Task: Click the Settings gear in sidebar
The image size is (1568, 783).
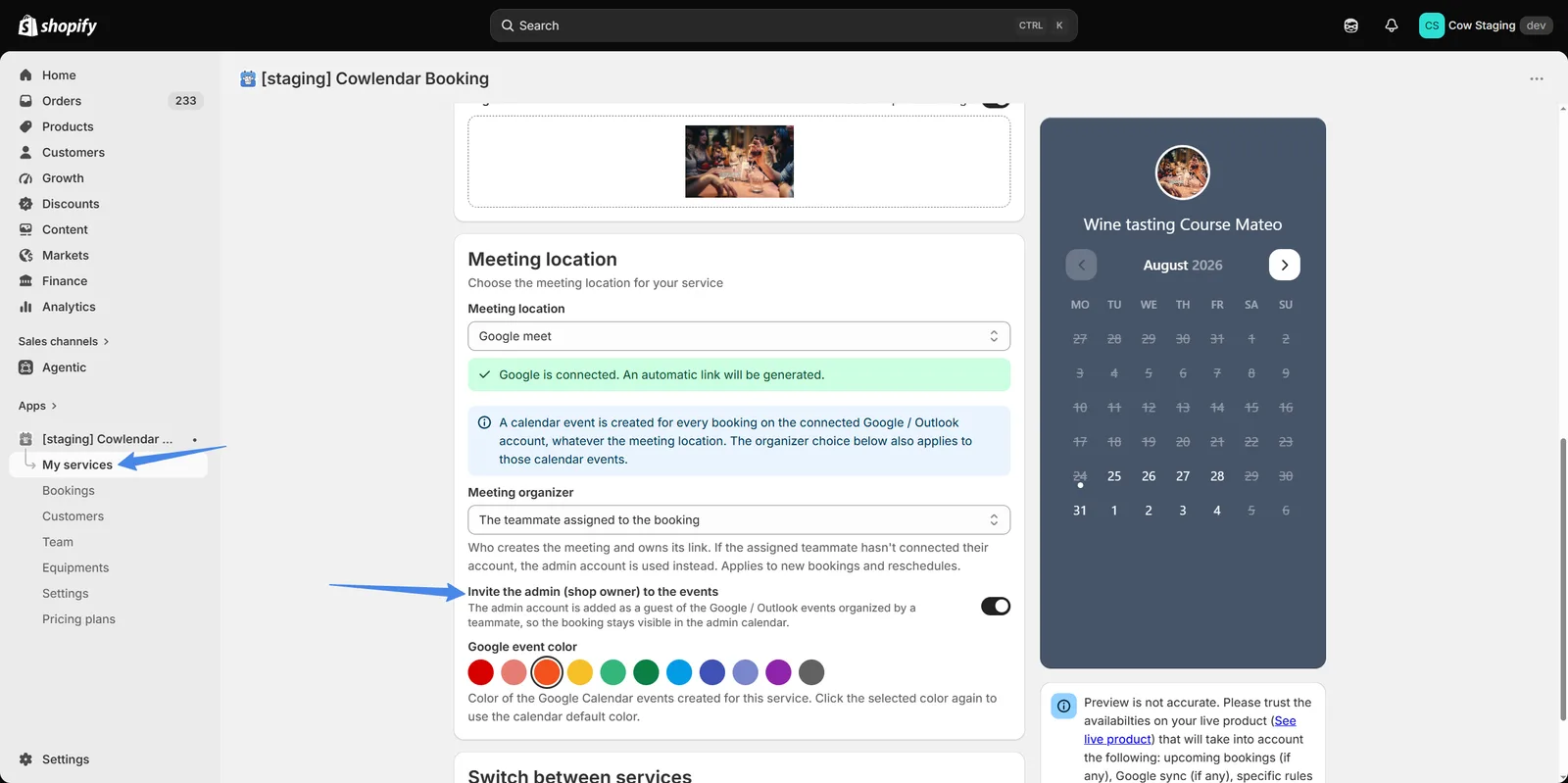Action: [66, 759]
